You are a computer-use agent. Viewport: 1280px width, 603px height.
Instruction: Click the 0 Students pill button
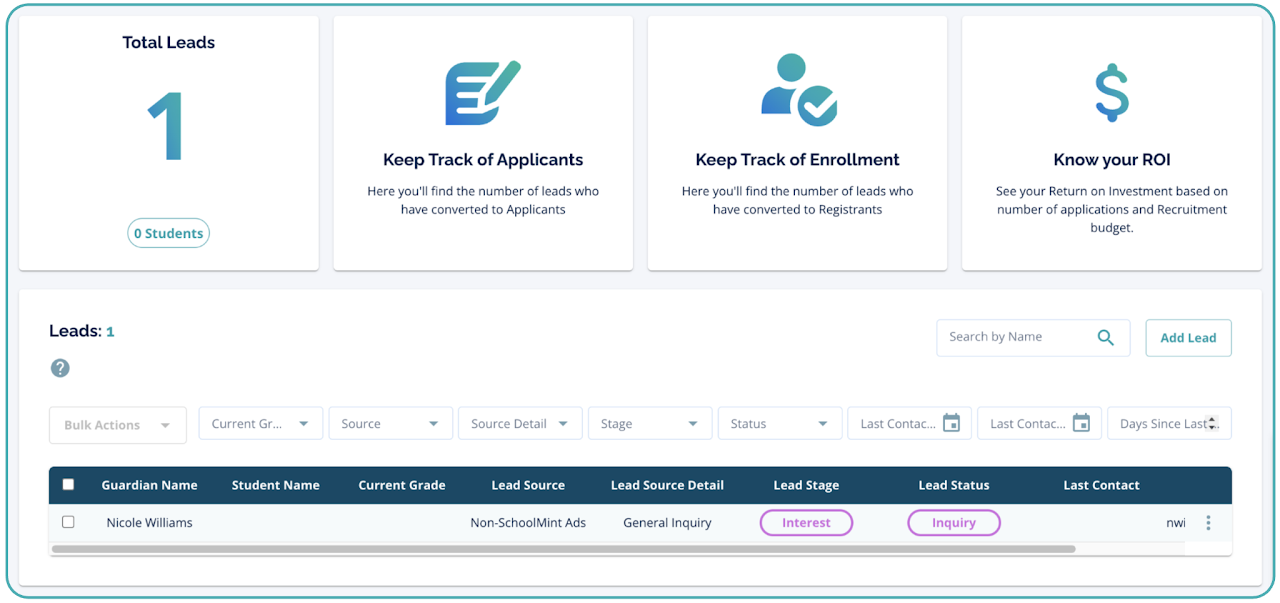[x=169, y=234]
